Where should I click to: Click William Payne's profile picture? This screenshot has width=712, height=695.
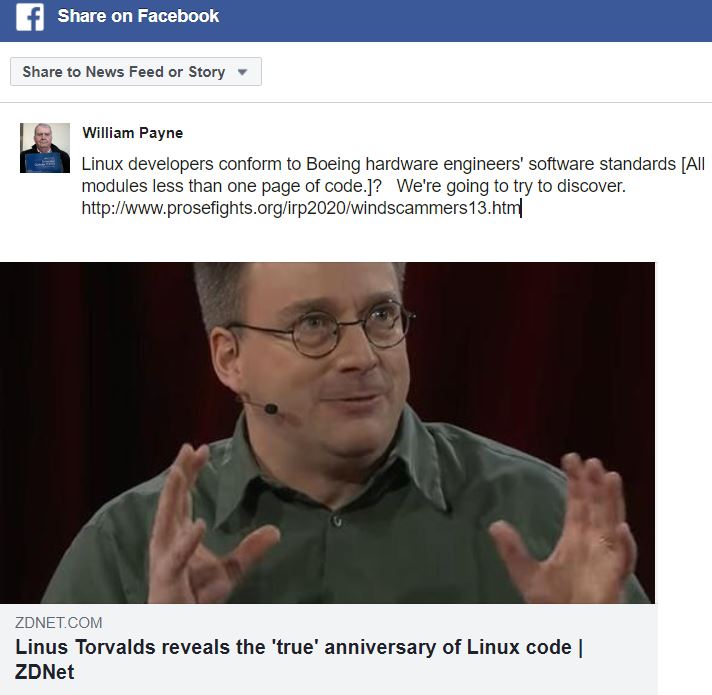(45, 148)
